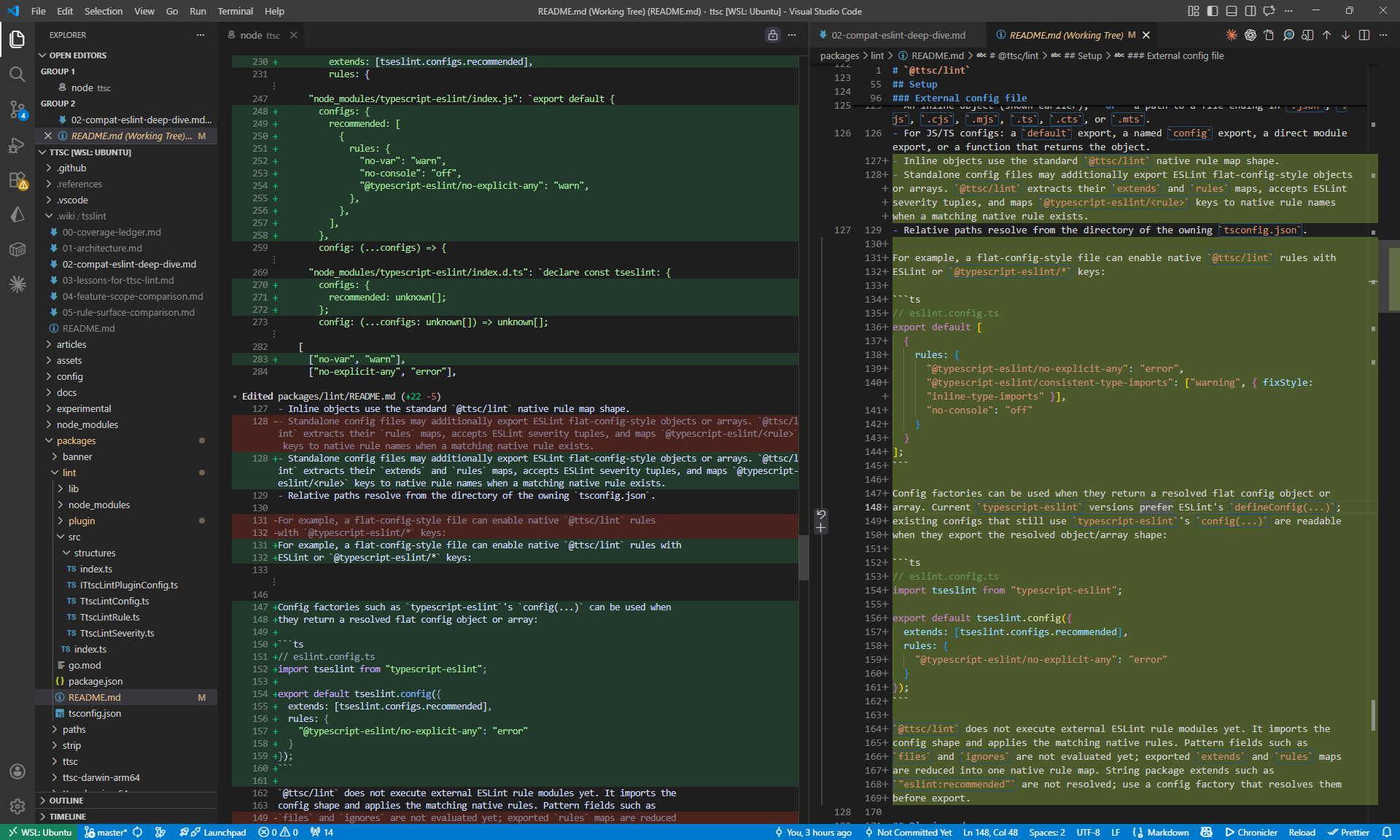Change Markdown language mode in status bar
The image size is (1400, 840).
tap(1167, 832)
